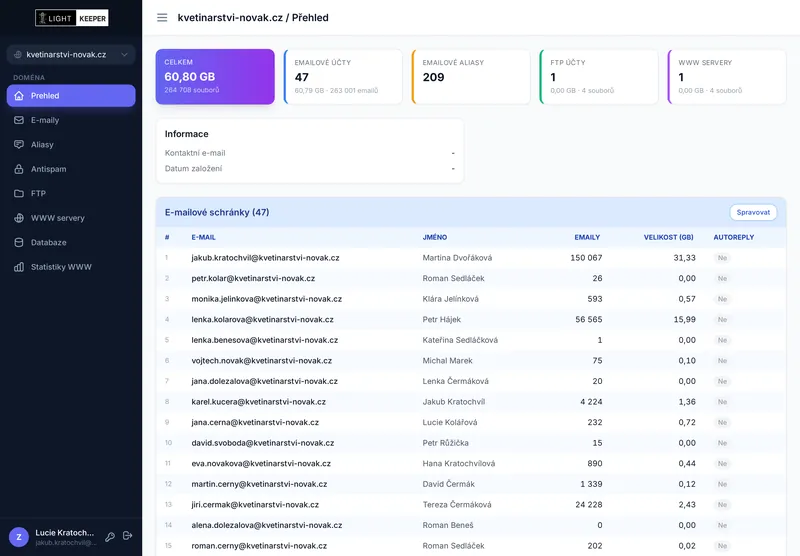Select petr.kolar@kvetinarstvi-novak.cz email
The width and height of the screenshot is (800, 556).
[253, 279]
